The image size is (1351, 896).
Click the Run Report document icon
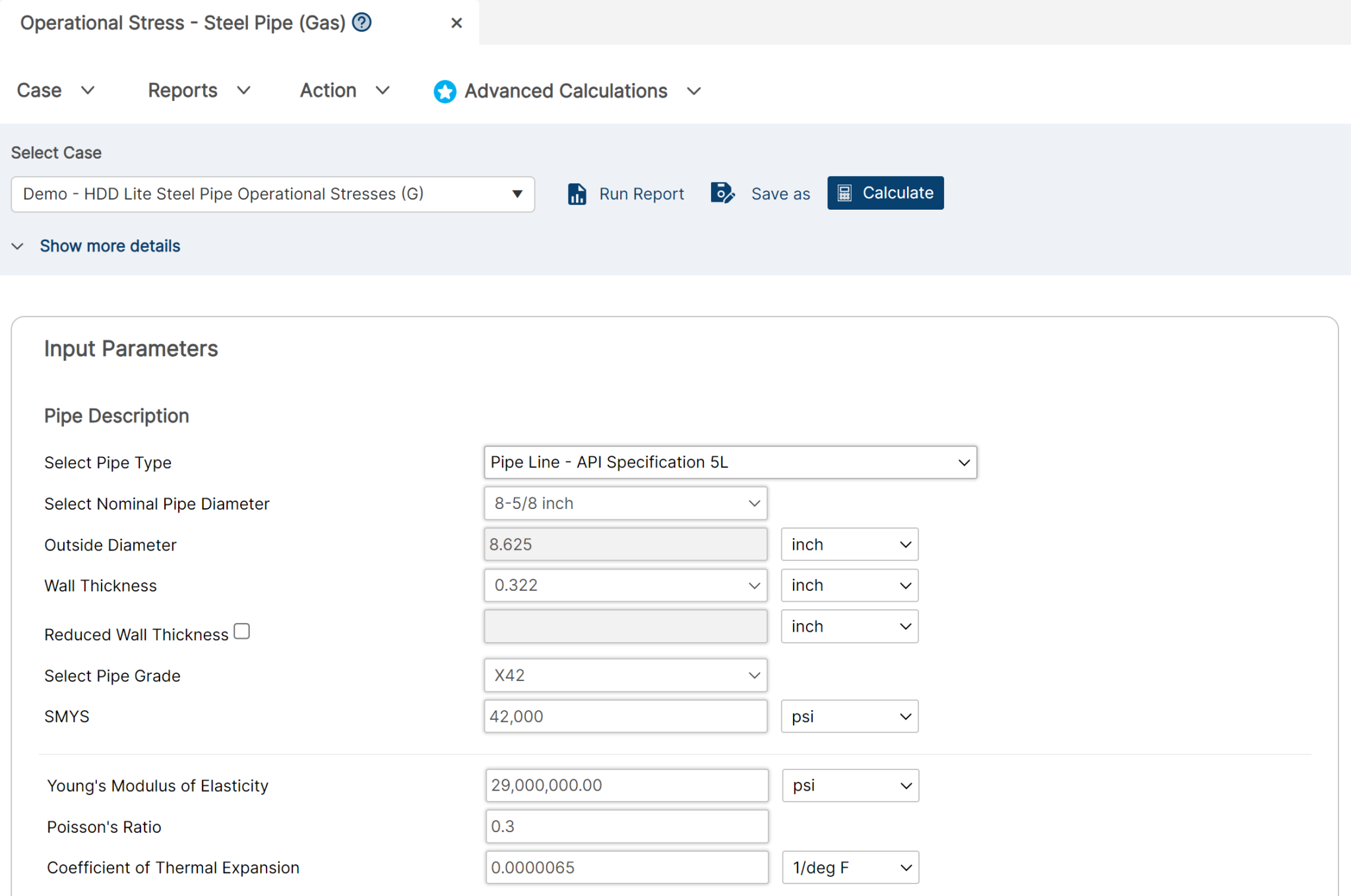[577, 193]
